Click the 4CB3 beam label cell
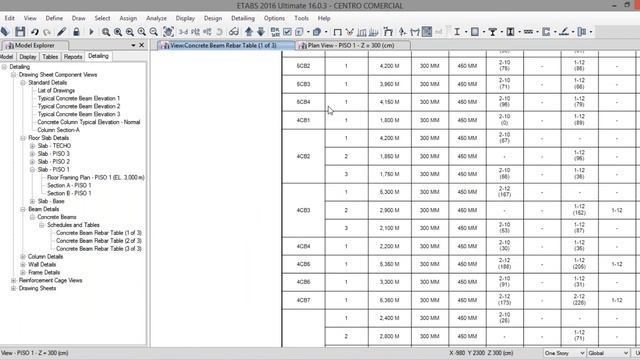 tap(303, 210)
